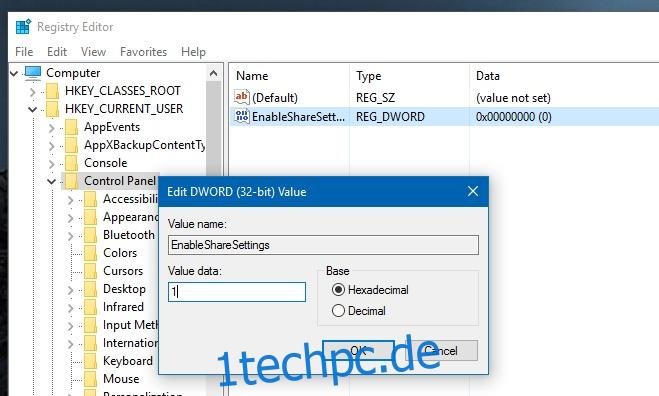Viewport: 659px width, 396px height.
Task: Click the Bluetooth folder icon
Action: pyautogui.click(x=90, y=235)
